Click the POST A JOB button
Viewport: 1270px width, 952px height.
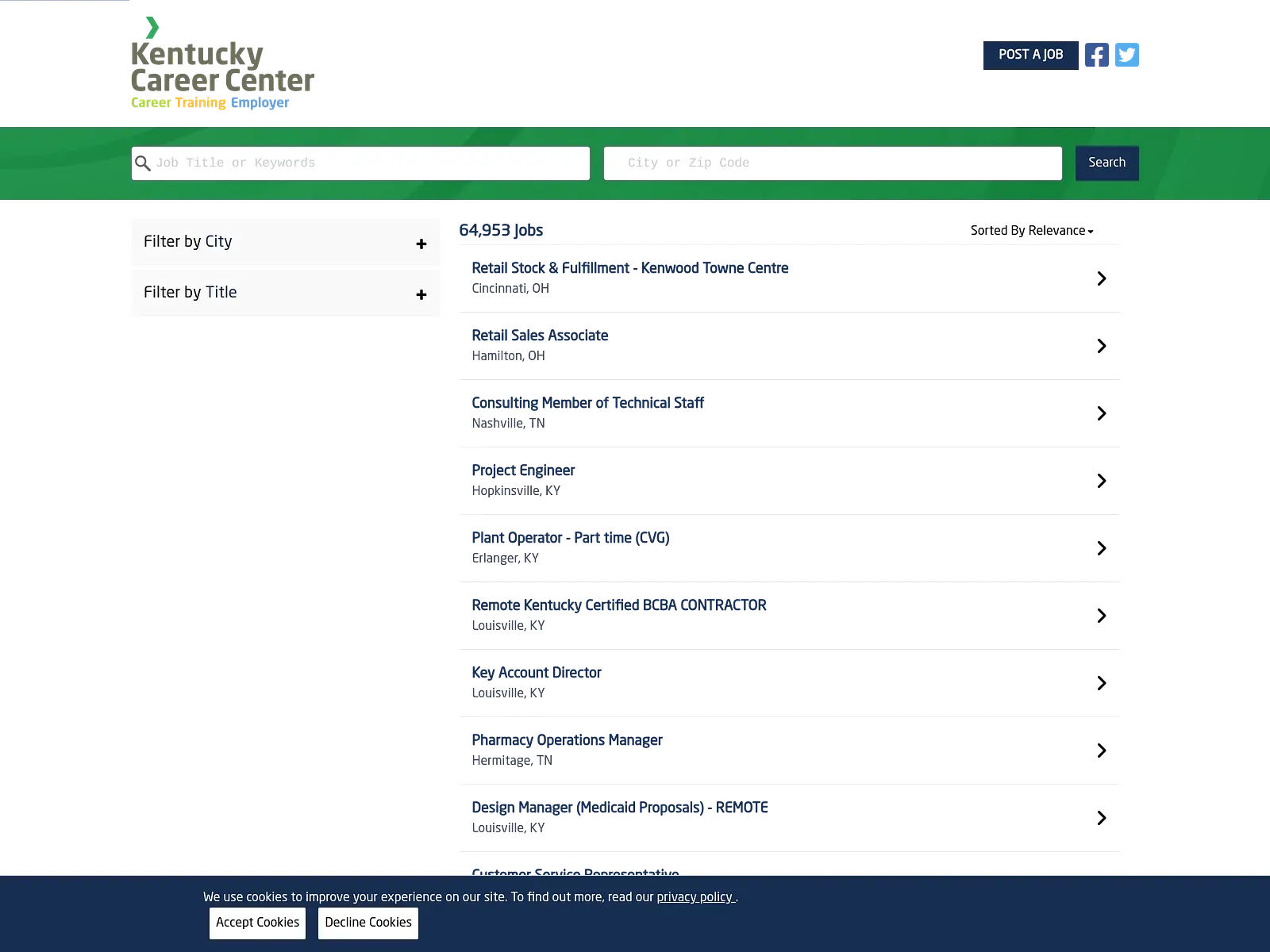pos(1030,55)
